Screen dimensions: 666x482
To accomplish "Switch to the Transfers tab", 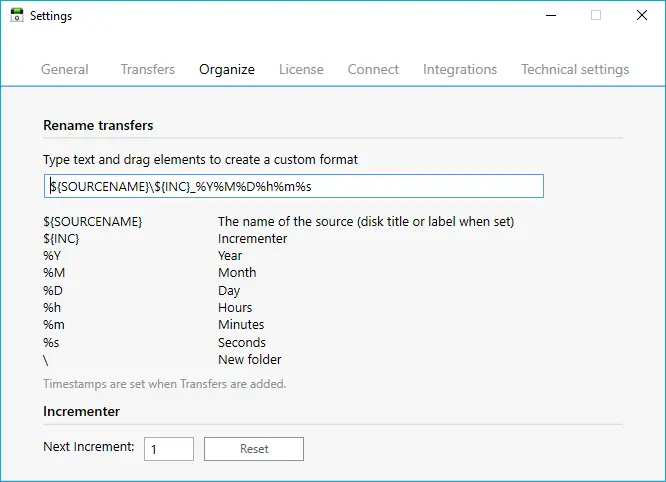I will 148,69.
